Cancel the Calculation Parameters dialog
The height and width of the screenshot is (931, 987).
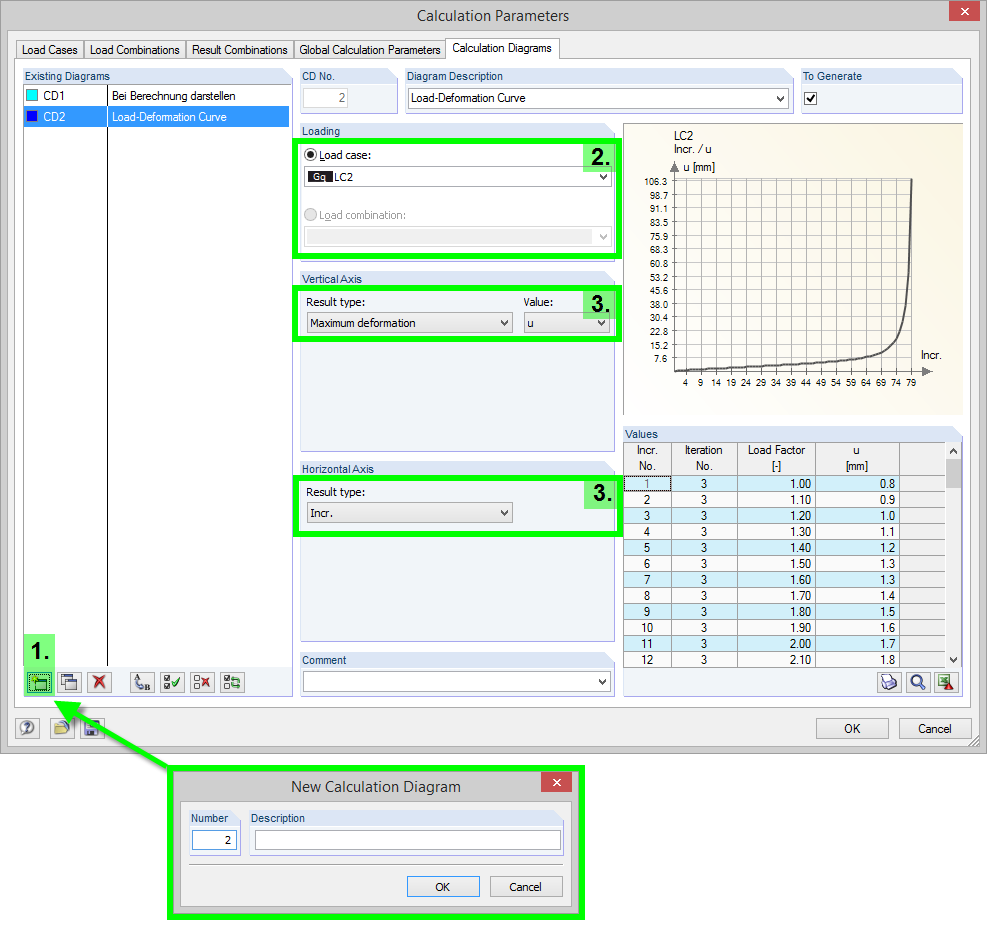934,728
